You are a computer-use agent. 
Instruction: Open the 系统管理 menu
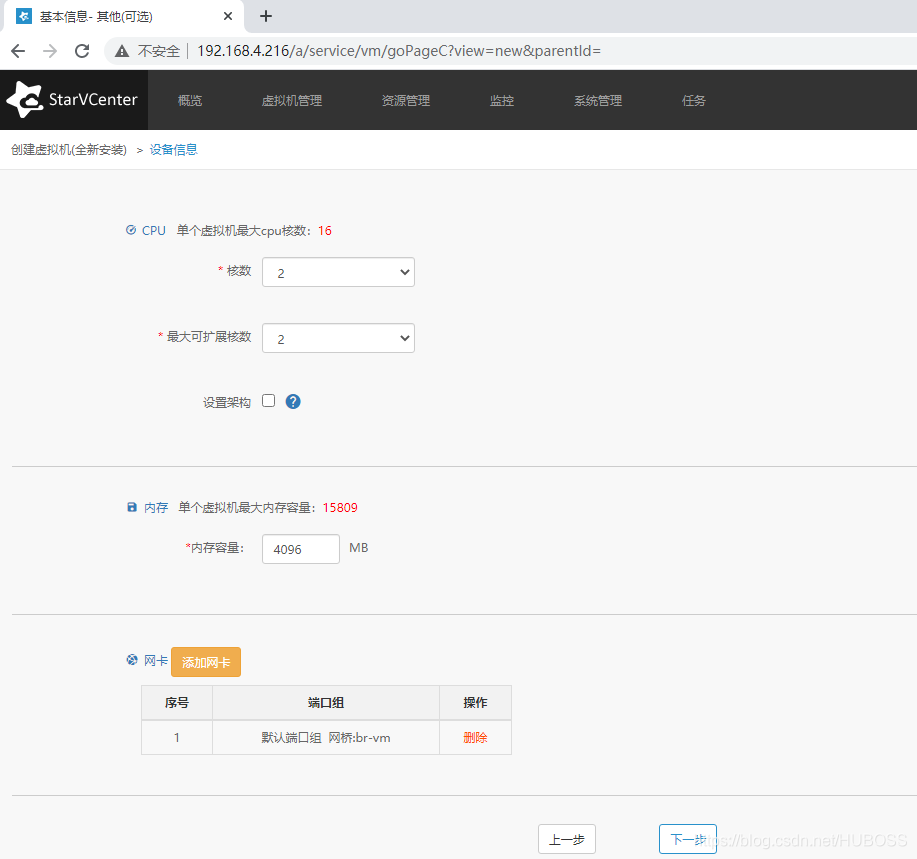[x=598, y=101]
